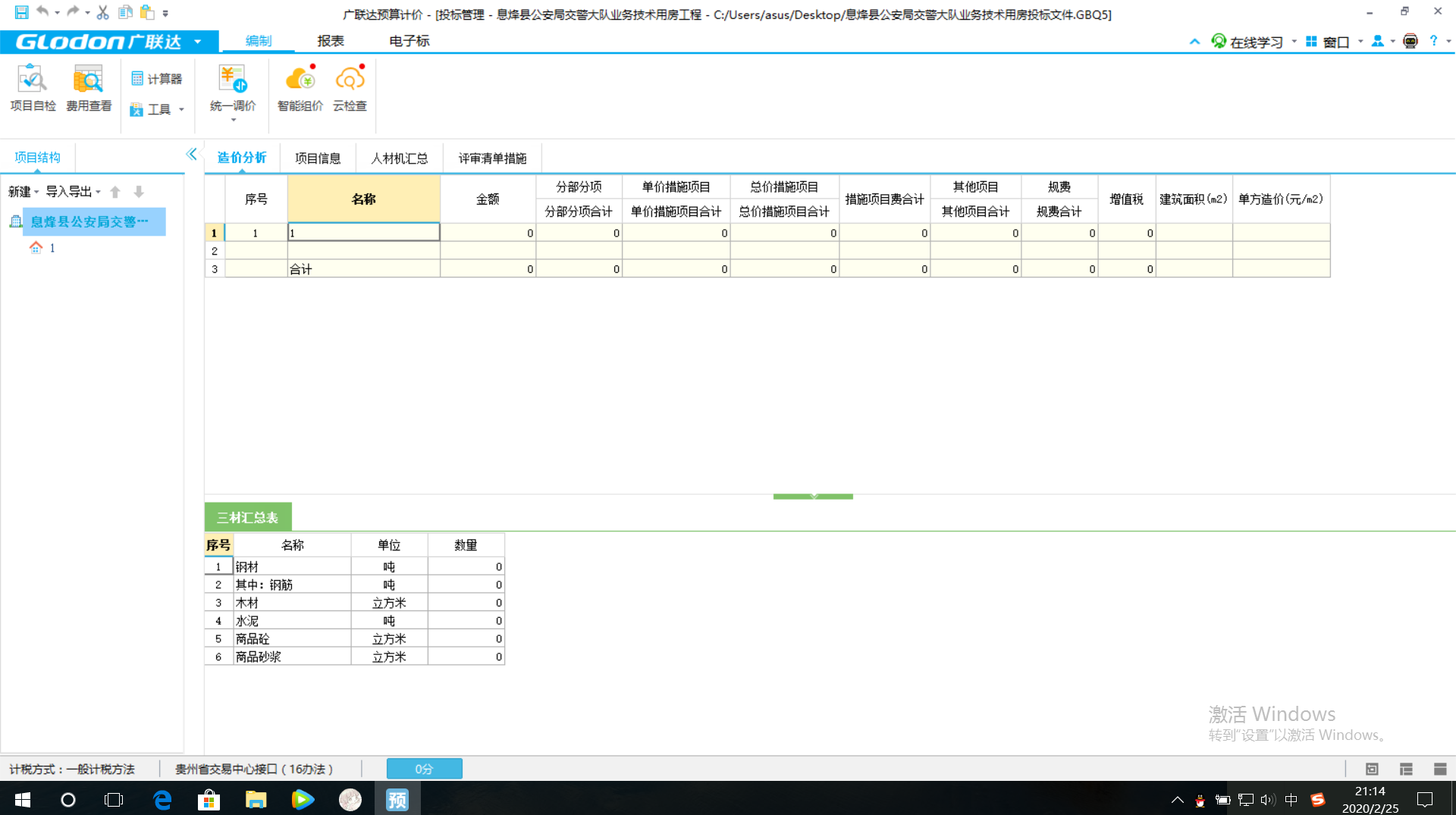Screen dimensions: 1456x815
Task: Click the 0分 score indicator
Action: pos(424,769)
